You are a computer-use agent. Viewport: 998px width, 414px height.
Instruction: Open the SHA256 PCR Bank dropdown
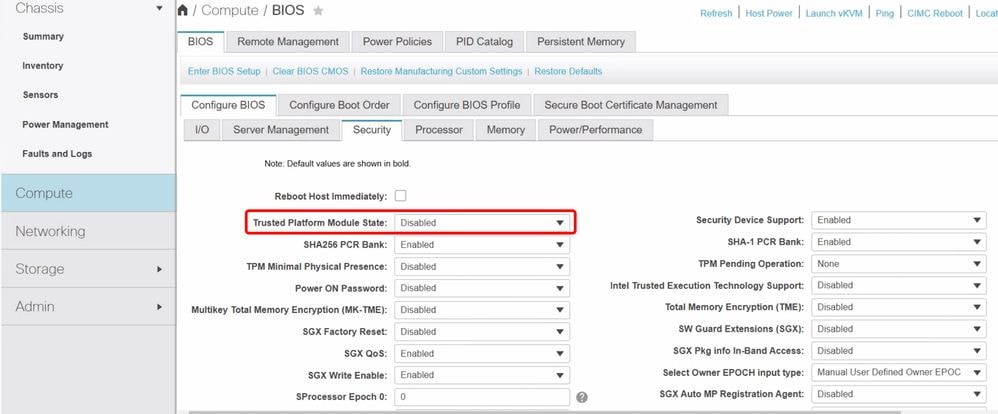pos(482,245)
